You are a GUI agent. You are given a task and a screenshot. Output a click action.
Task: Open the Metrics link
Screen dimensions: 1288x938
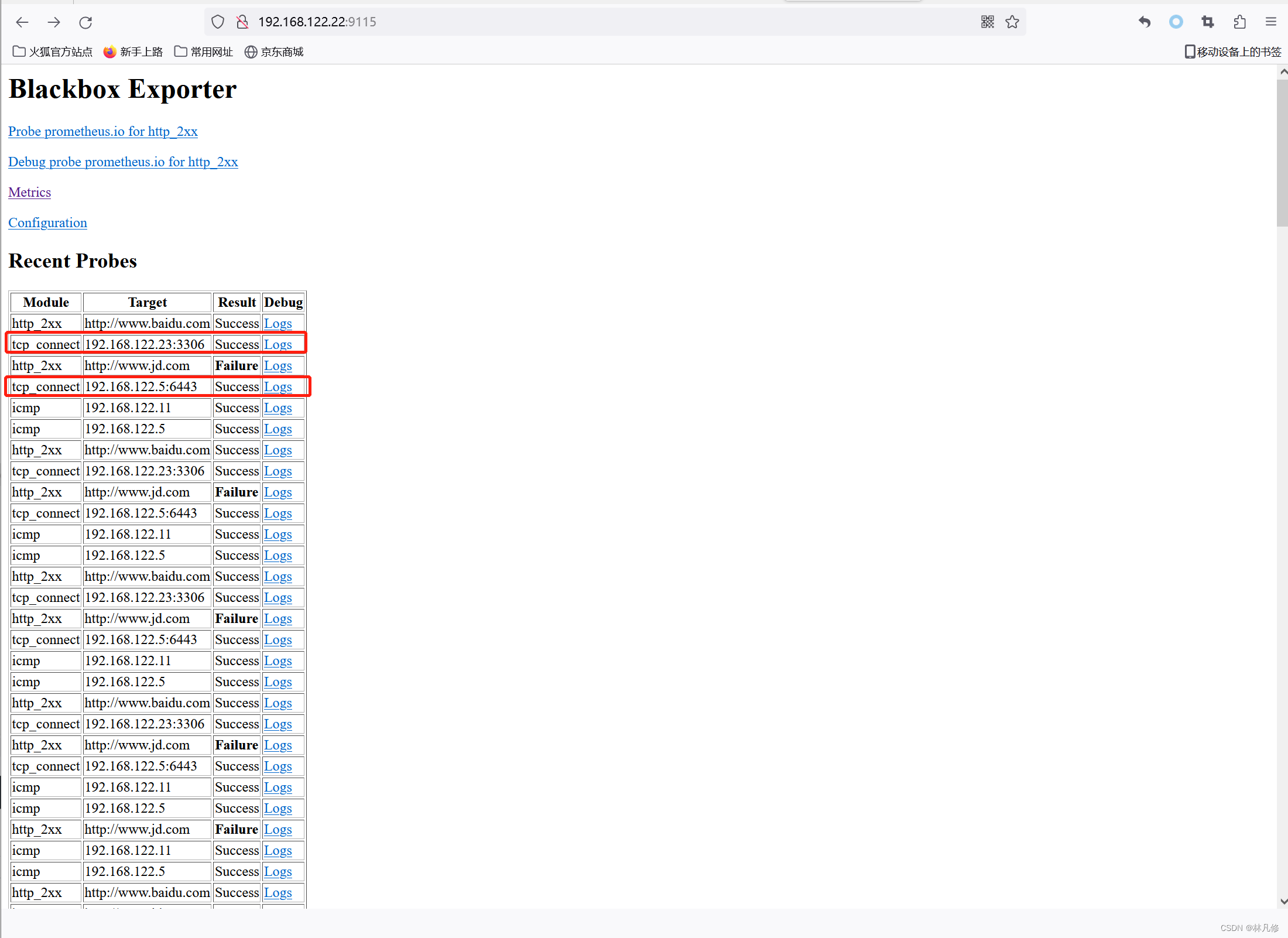click(29, 193)
